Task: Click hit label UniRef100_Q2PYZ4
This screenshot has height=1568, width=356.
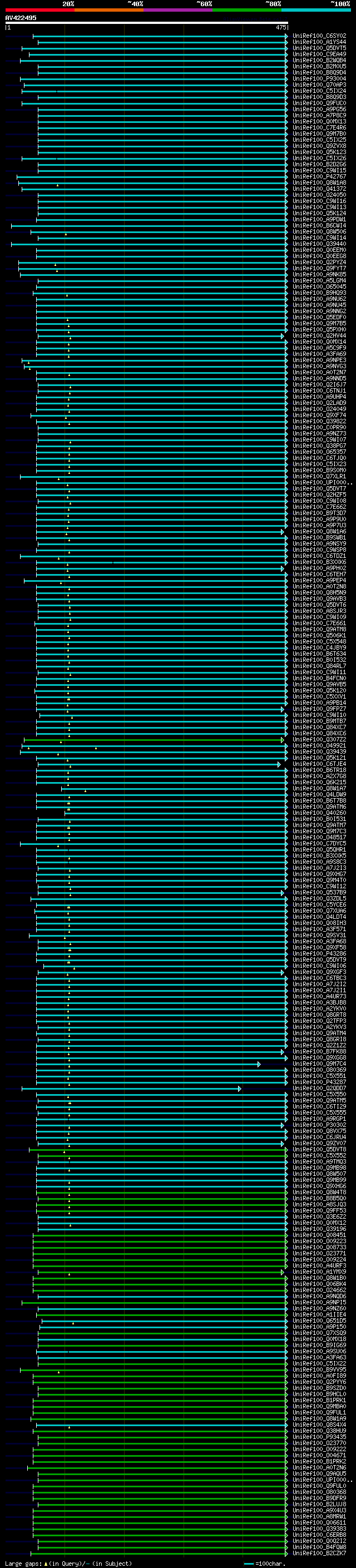Action: [x=319, y=263]
